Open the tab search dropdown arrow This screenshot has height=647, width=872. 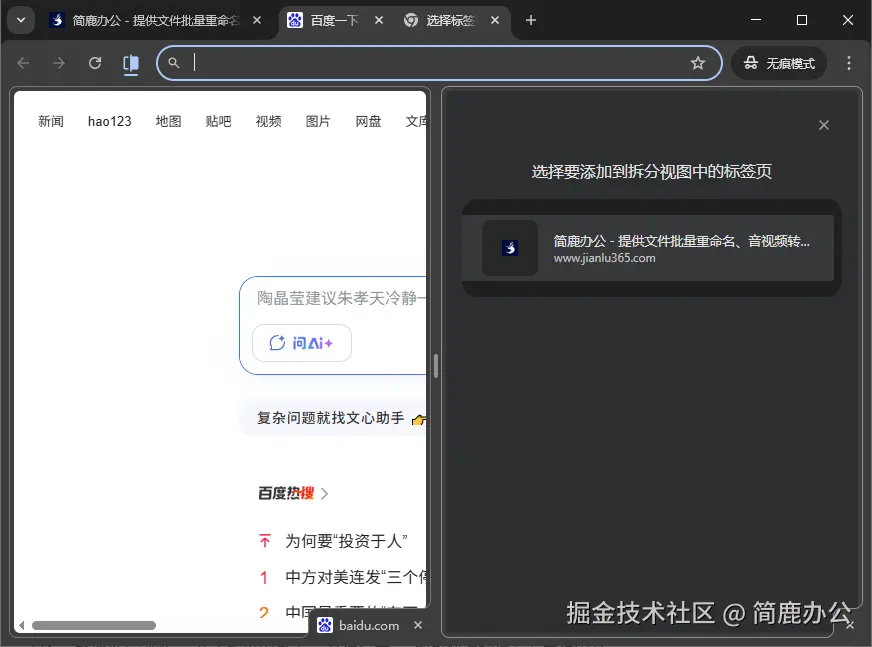(20, 19)
